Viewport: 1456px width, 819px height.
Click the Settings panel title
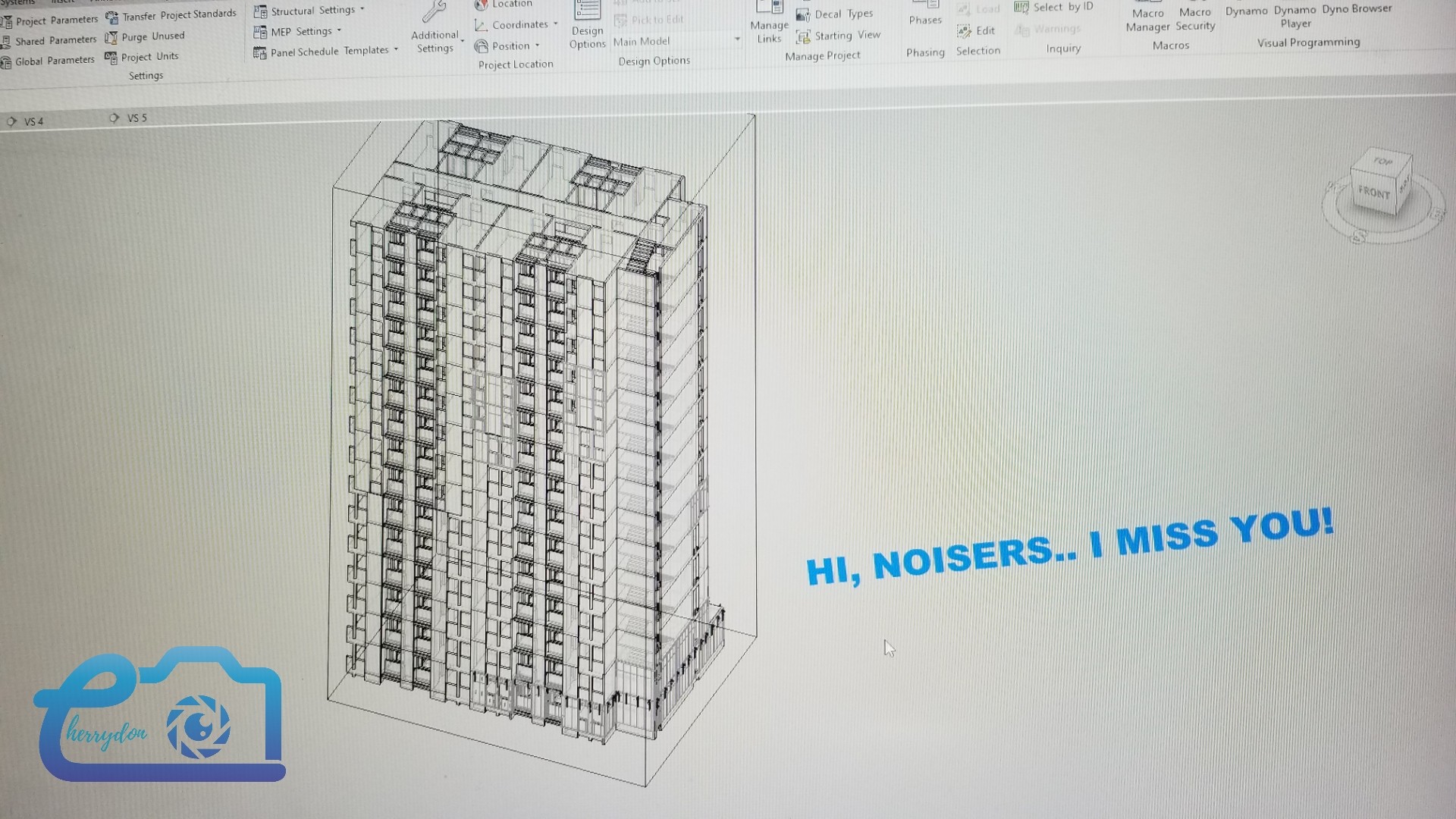(x=146, y=76)
